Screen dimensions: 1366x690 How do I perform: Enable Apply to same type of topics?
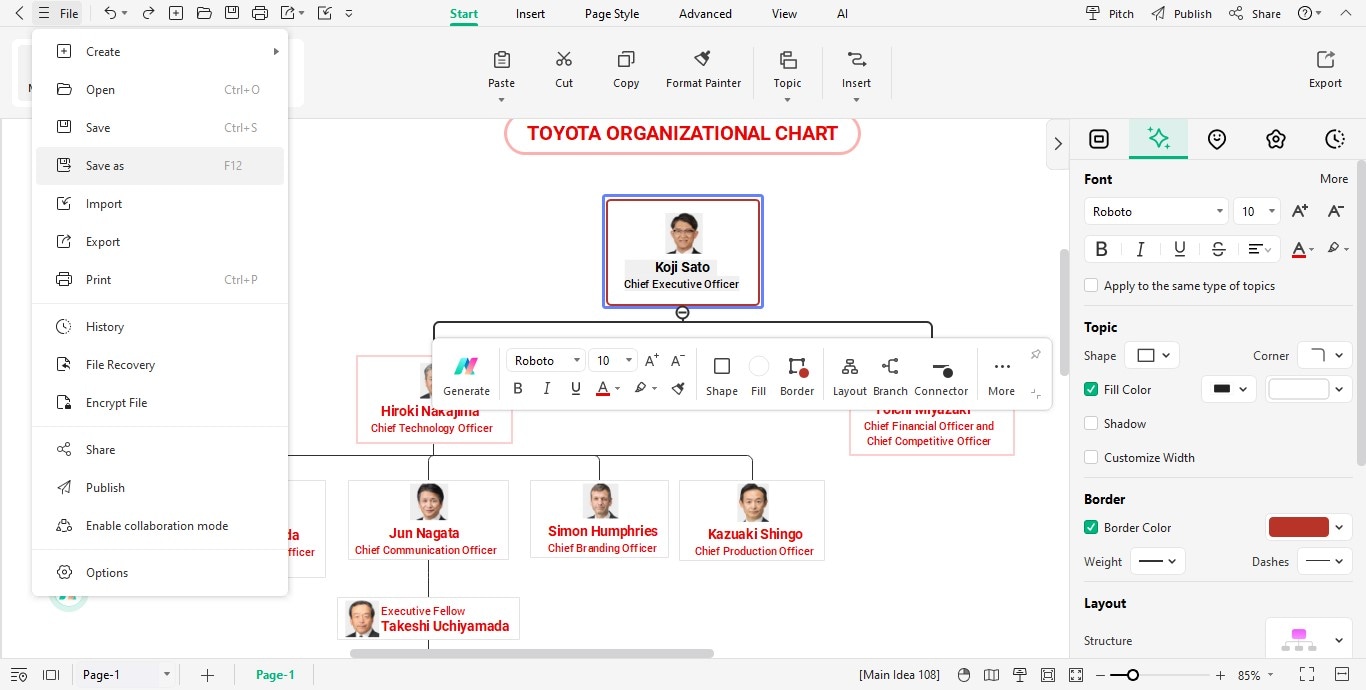[1091, 286]
